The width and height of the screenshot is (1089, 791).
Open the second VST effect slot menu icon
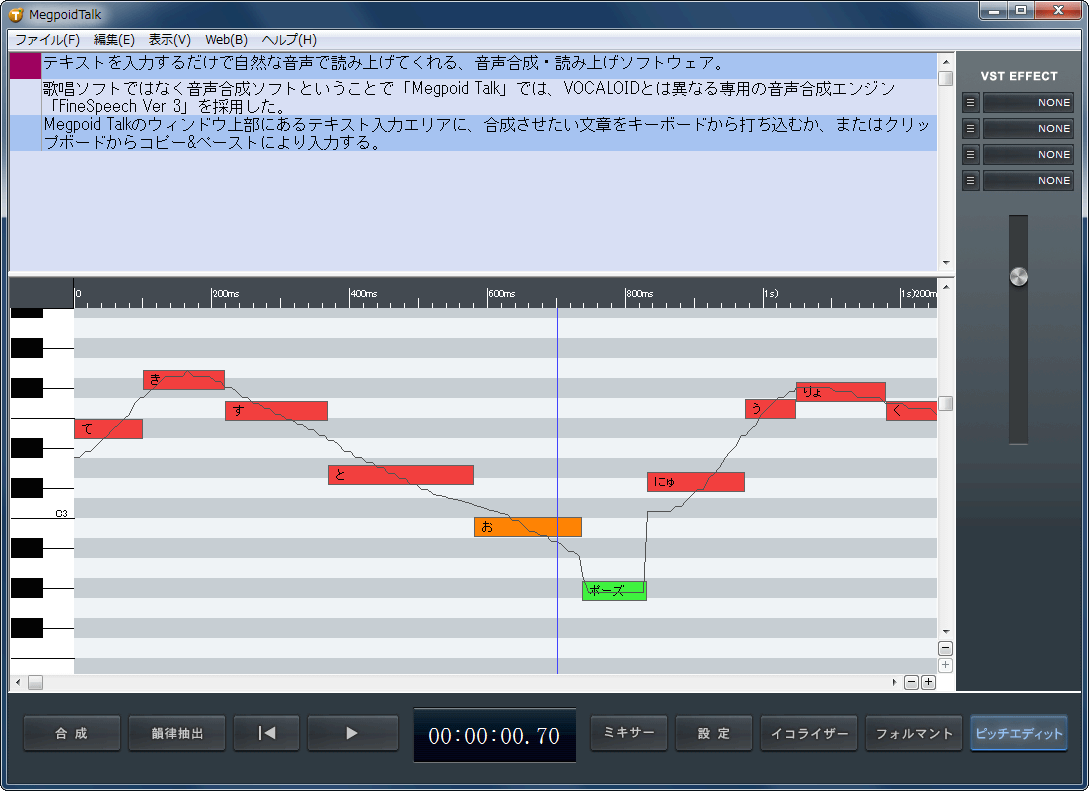970,128
